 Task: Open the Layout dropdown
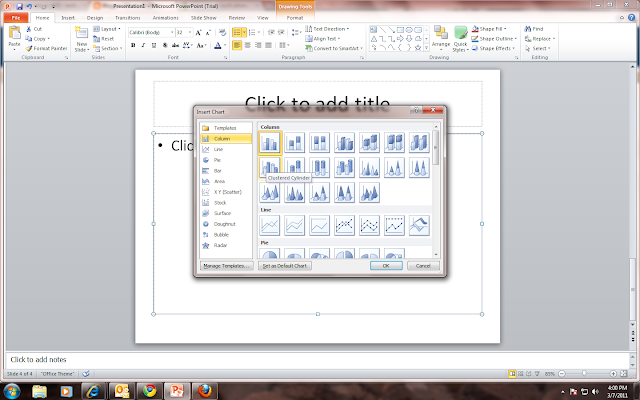pos(107,29)
